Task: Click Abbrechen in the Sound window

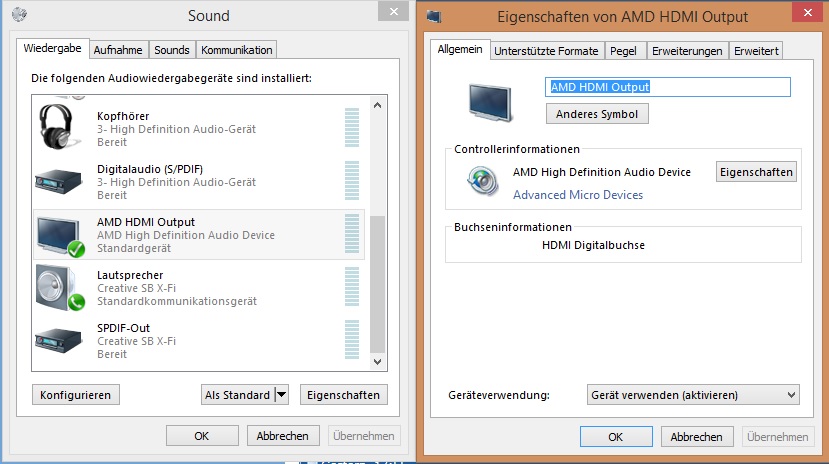Action: (283, 436)
